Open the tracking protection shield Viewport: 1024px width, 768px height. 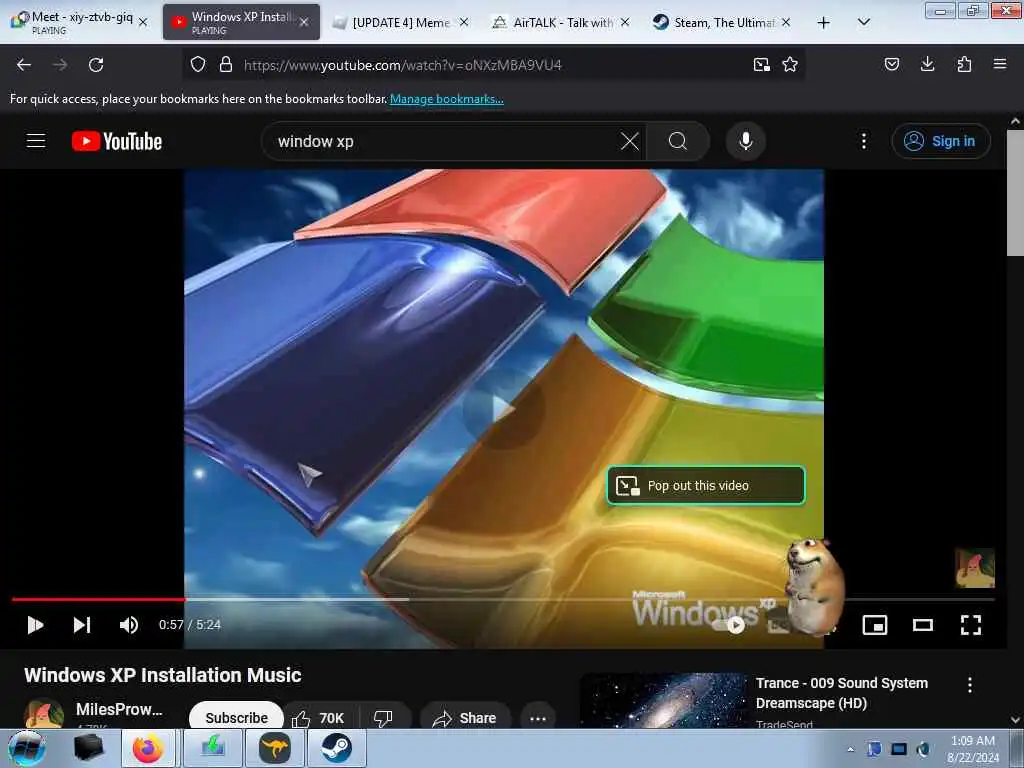(198, 65)
